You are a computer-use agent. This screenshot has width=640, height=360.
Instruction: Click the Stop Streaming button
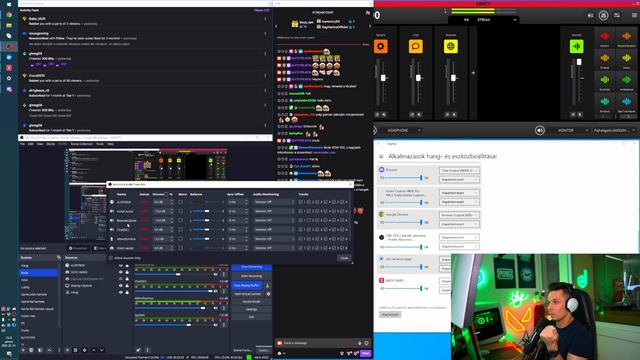251,267
